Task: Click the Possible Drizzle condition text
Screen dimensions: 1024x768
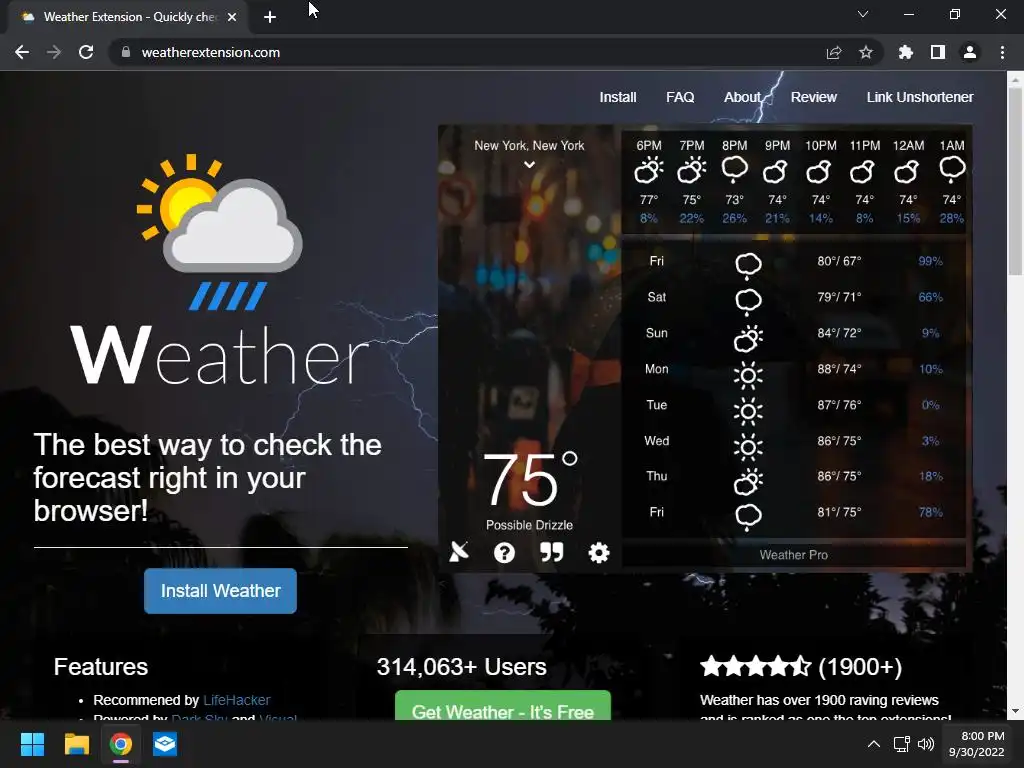Action: tap(530, 525)
